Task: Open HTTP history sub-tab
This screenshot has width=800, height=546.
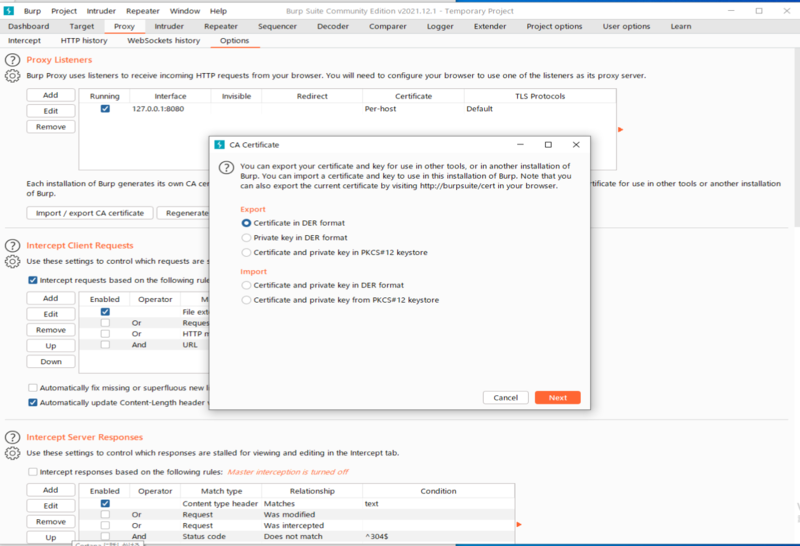Action: [84, 41]
